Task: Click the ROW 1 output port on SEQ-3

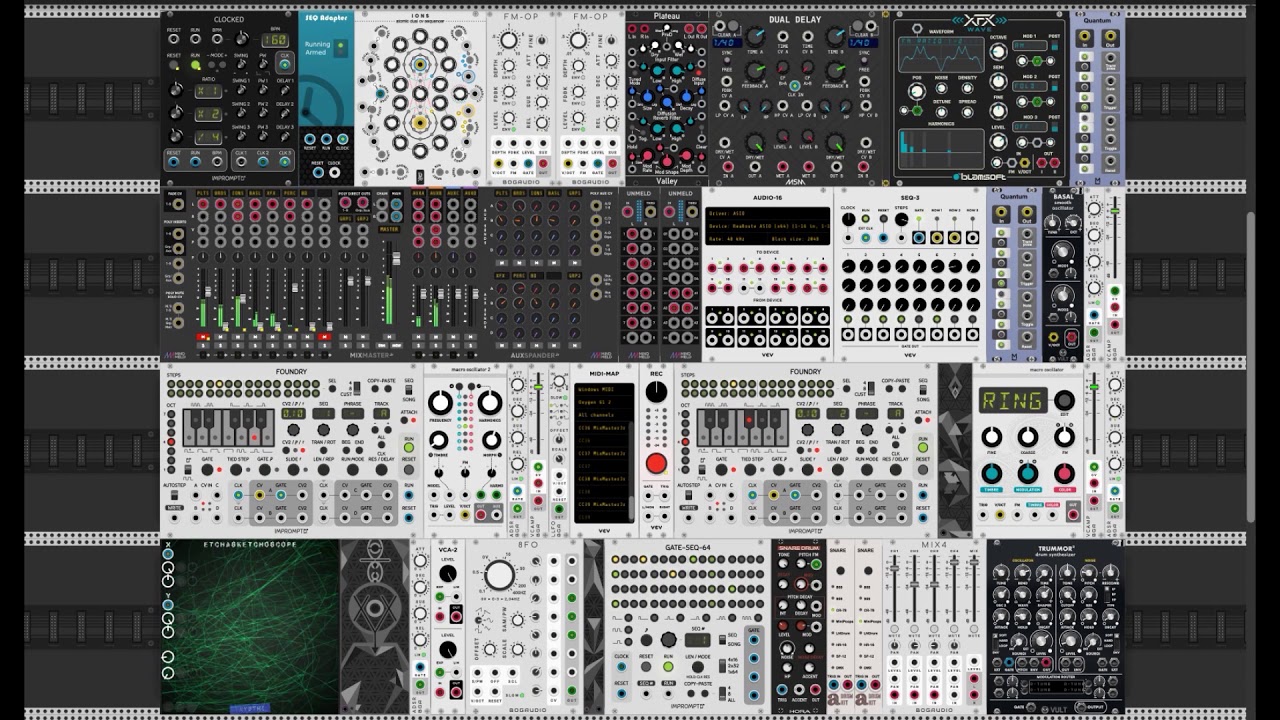Action: tap(938, 238)
